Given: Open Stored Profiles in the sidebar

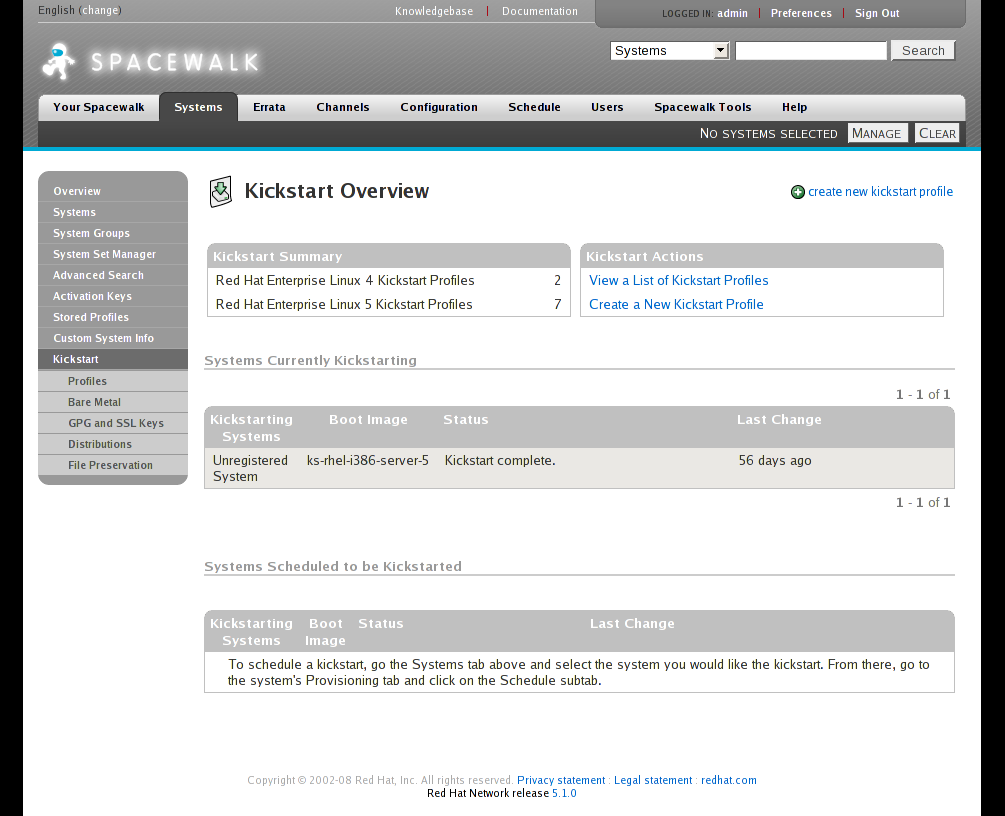Looking at the screenshot, I should pyautogui.click(x=113, y=317).
